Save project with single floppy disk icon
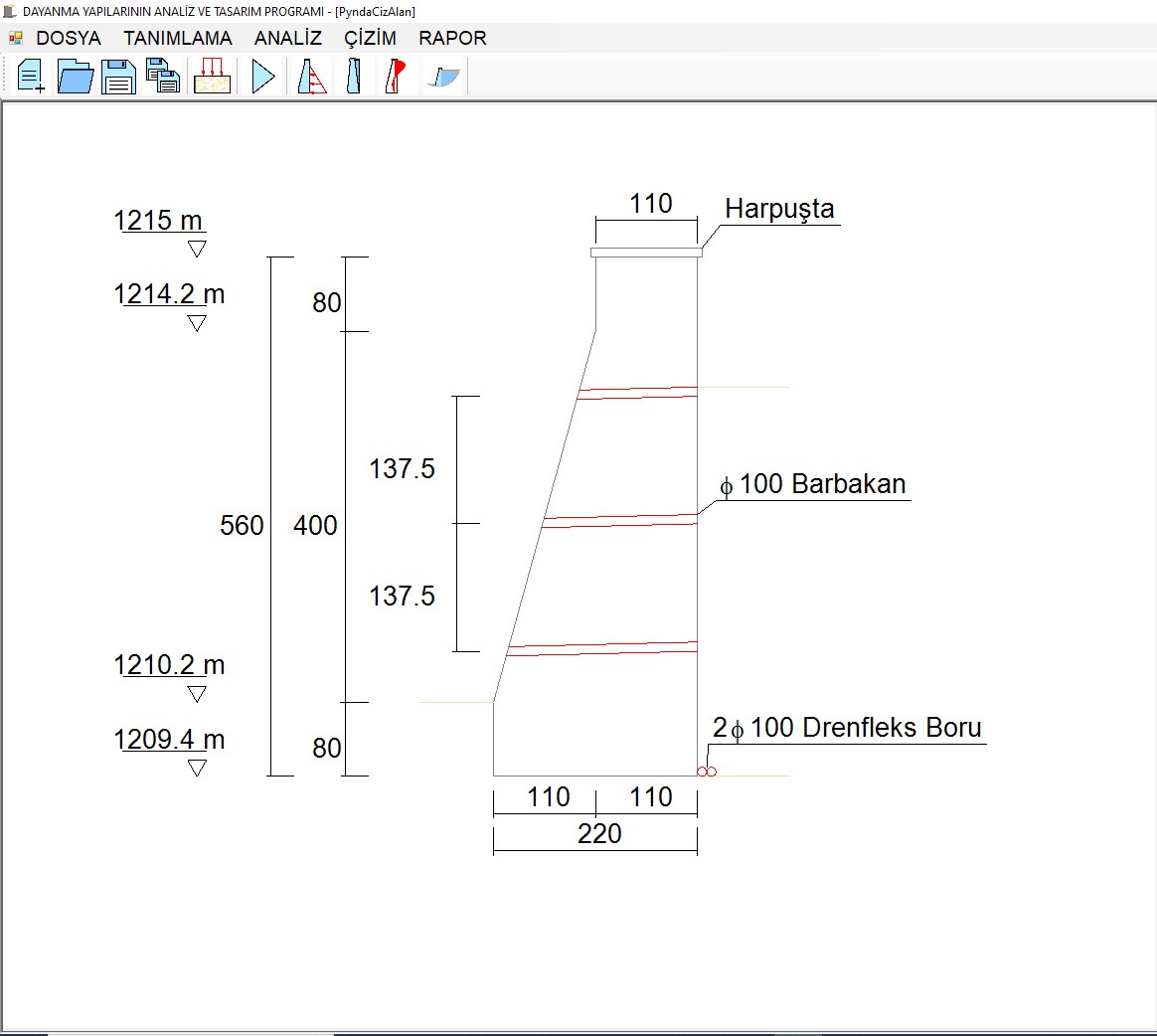Viewport: 1157px width, 1036px height. (119, 77)
